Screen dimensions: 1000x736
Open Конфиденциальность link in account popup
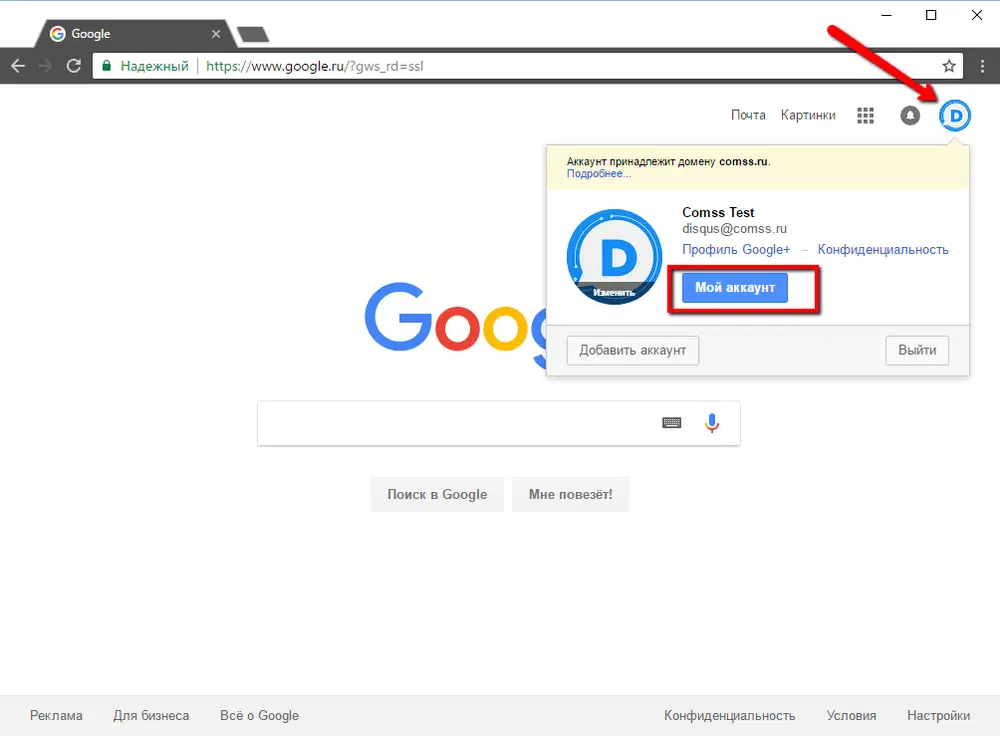click(883, 249)
